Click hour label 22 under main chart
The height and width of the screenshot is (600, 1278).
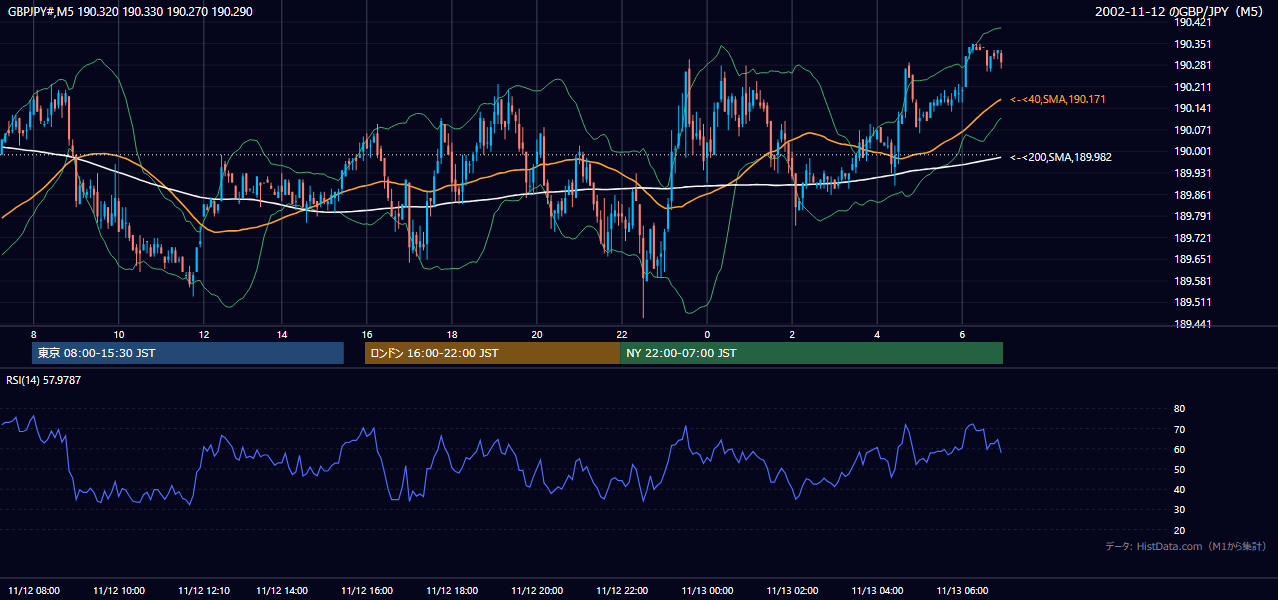click(622, 334)
